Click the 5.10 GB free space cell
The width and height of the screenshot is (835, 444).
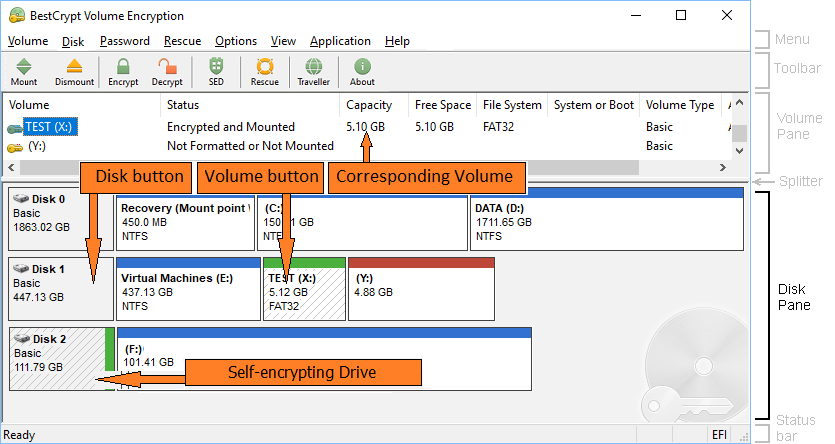coord(435,127)
